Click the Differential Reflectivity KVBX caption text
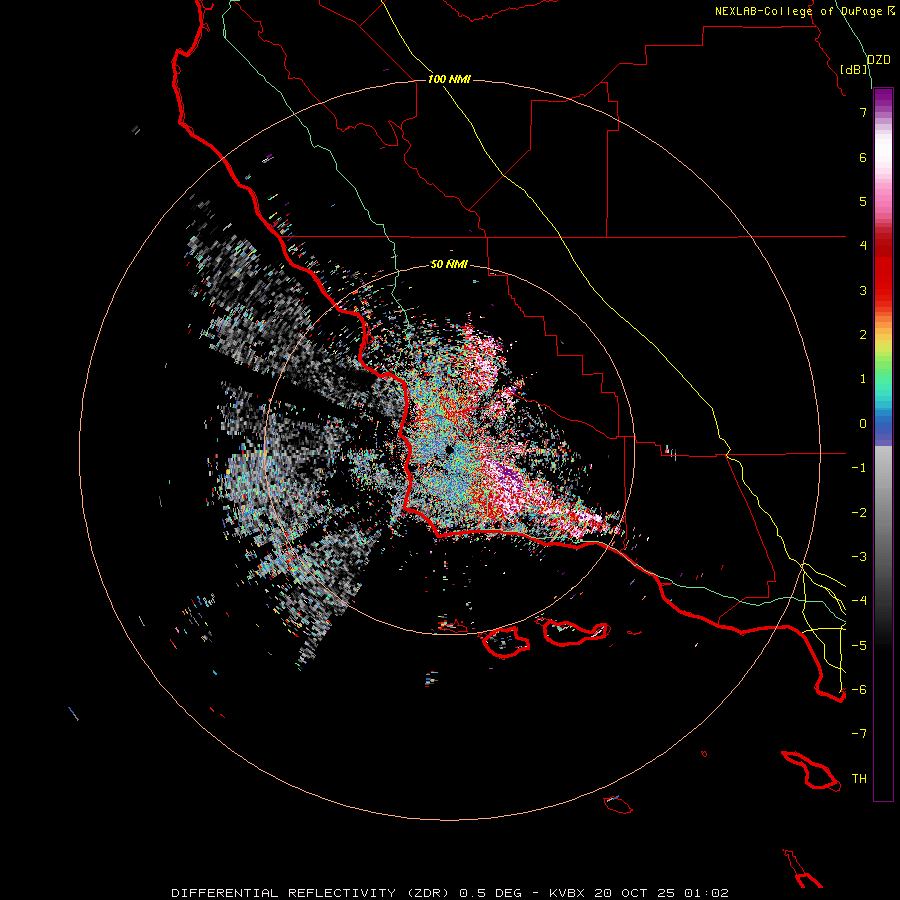 (450, 893)
